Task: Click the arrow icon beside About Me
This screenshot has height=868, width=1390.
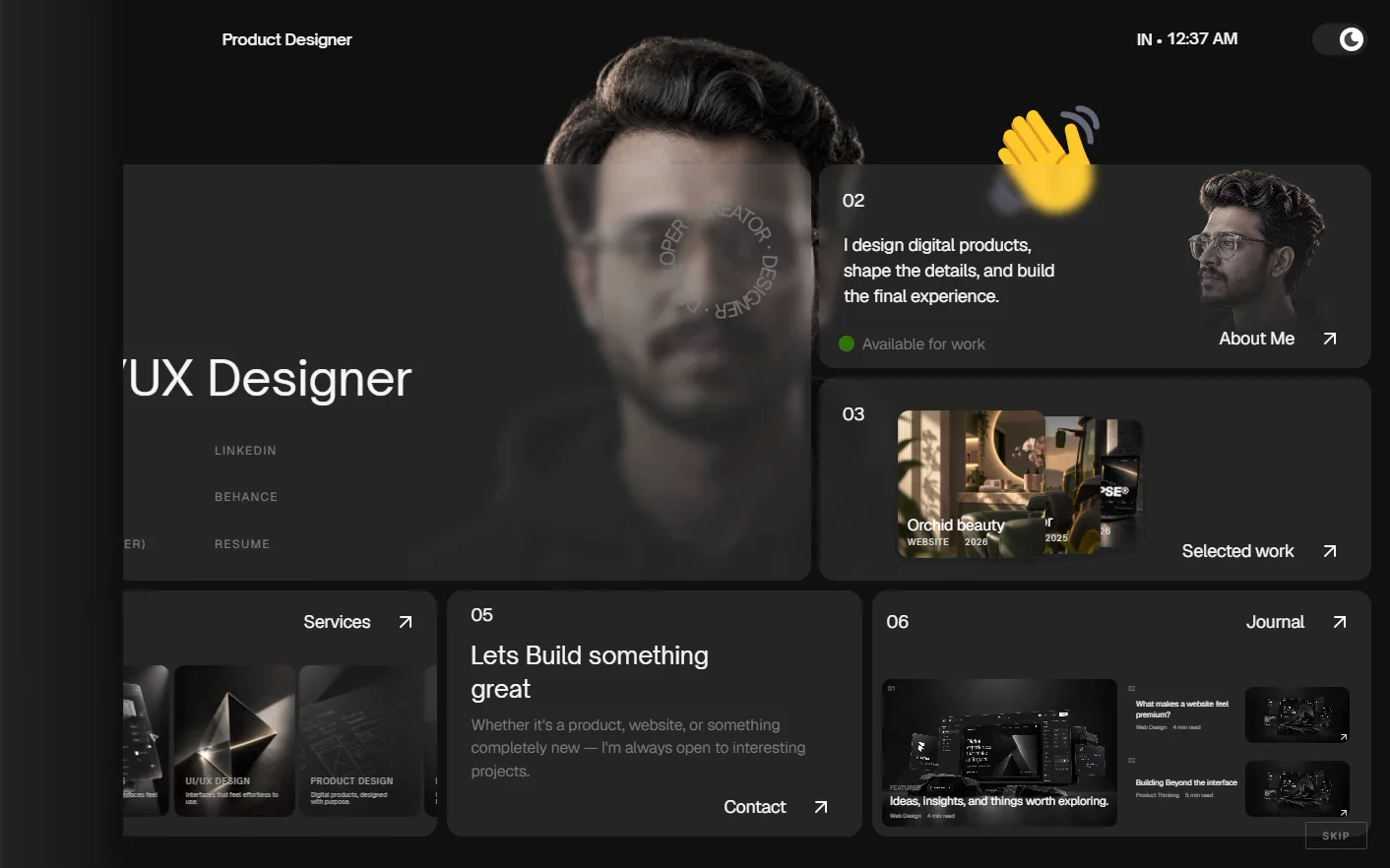Action: point(1330,339)
